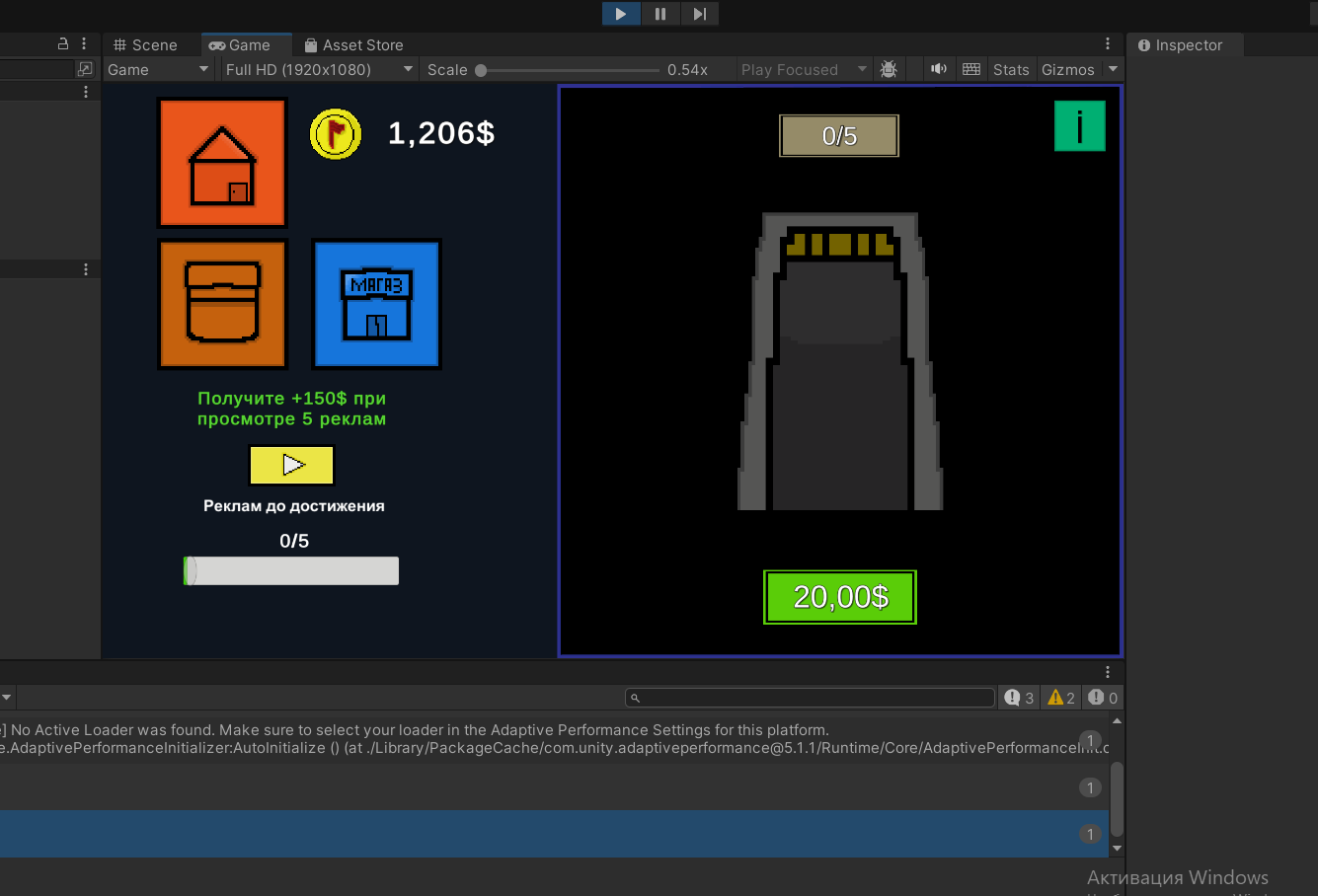
Task: Click the green 20,00$ purchase button
Action: (x=840, y=597)
